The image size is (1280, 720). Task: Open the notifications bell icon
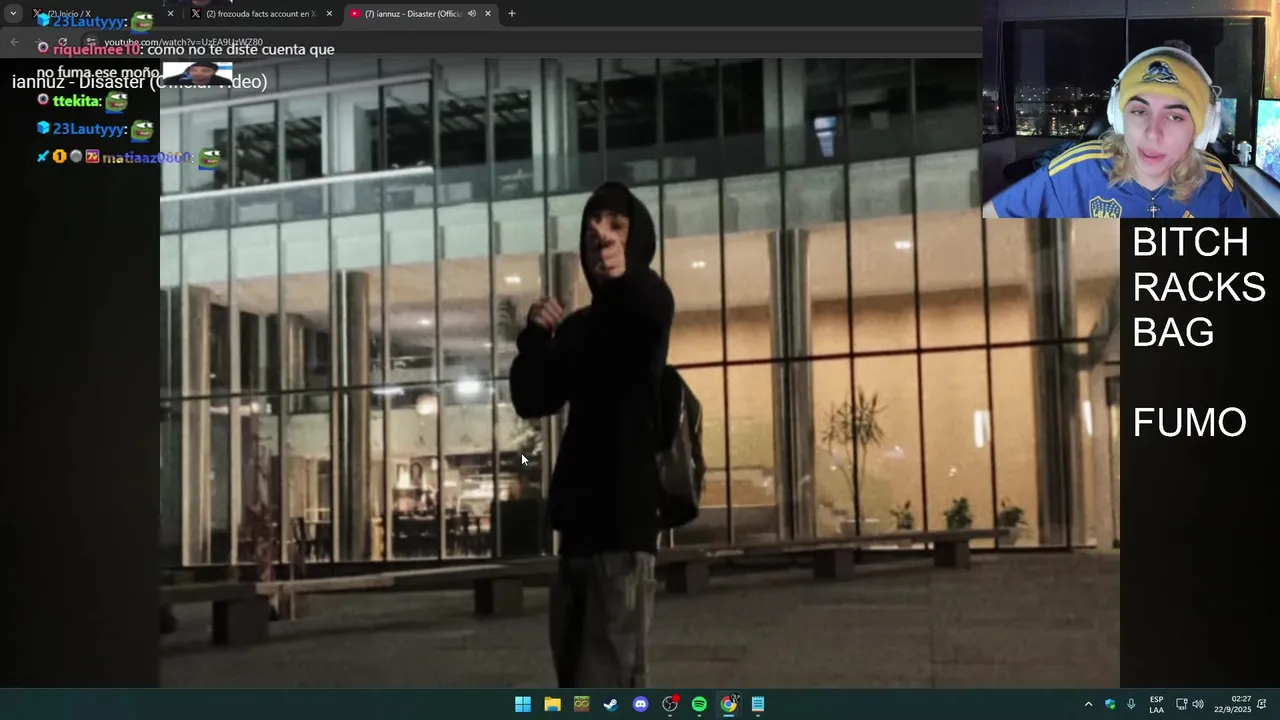pyautogui.click(x=1262, y=704)
